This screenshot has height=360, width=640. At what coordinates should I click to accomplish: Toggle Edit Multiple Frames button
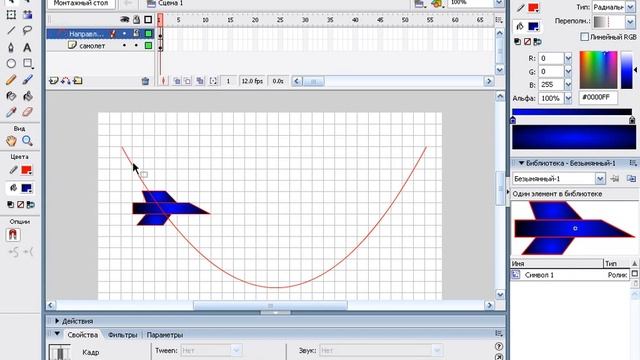coord(200,81)
